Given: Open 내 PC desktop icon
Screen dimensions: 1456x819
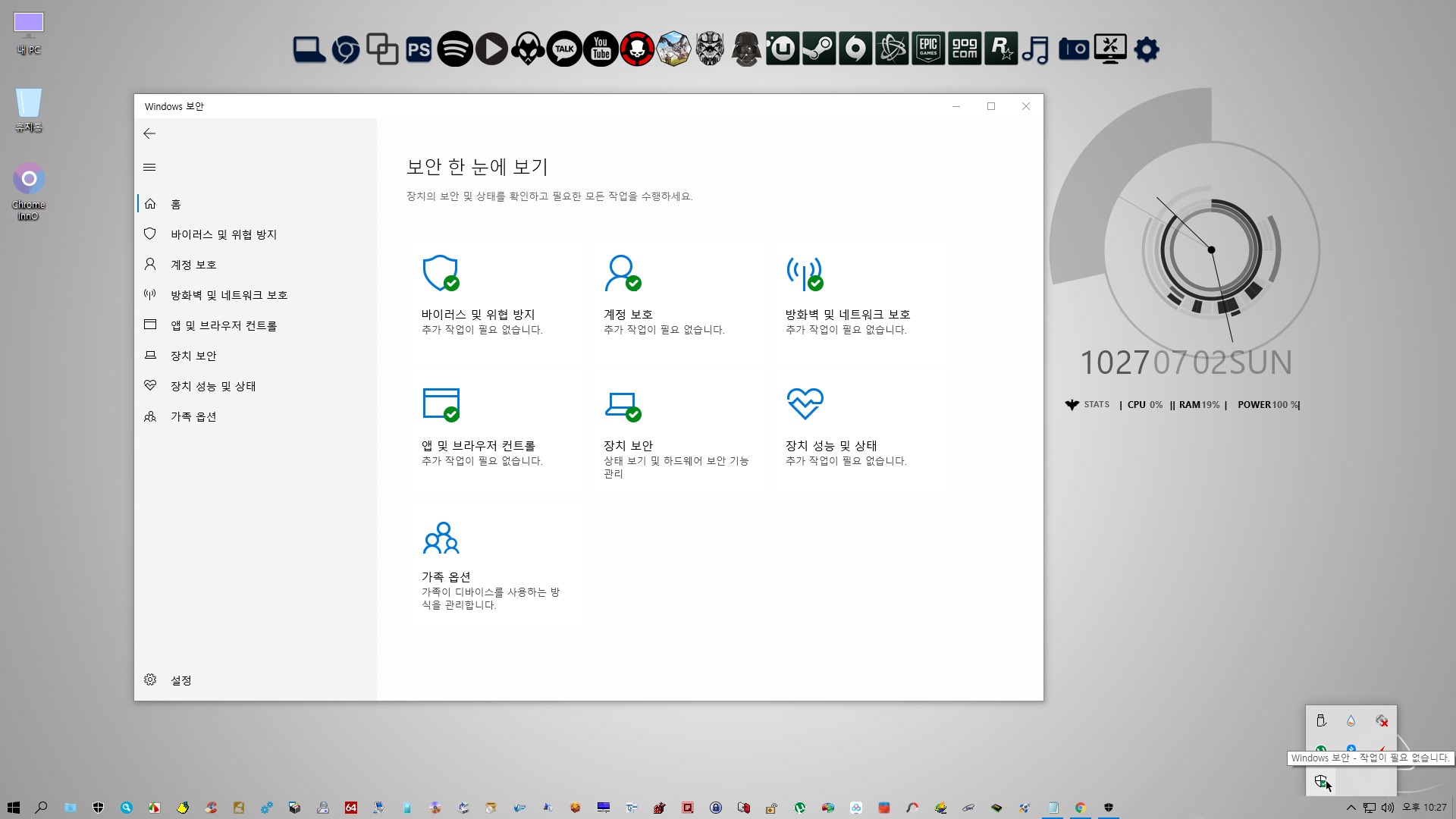Looking at the screenshot, I should tap(29, 33).
